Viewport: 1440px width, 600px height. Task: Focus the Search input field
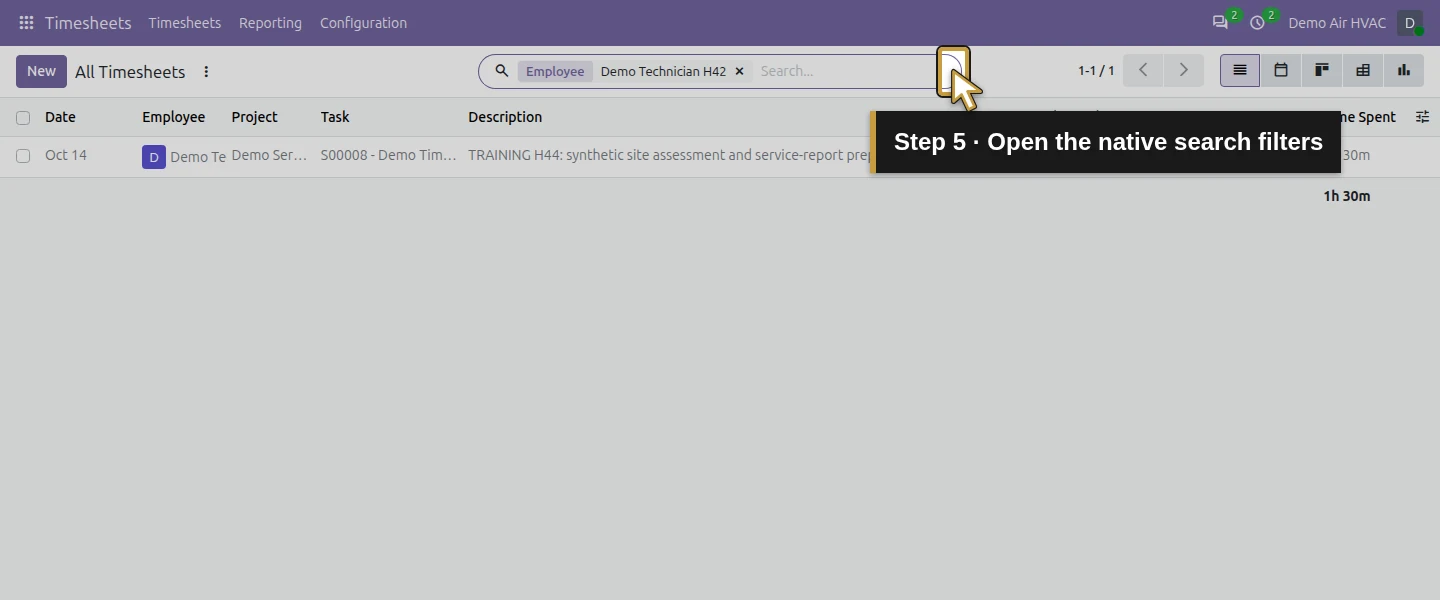(845, 71)
